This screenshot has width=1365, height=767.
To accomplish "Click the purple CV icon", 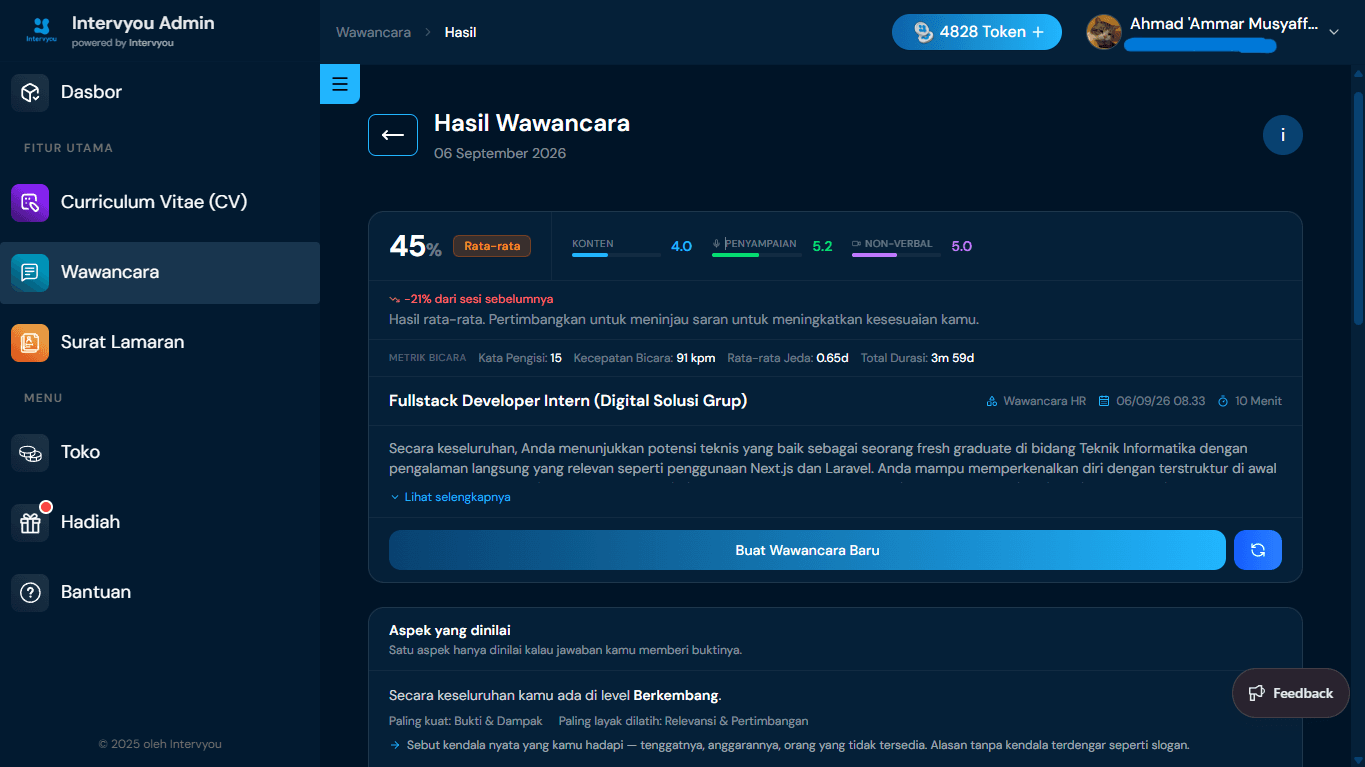I will [30, 202].
